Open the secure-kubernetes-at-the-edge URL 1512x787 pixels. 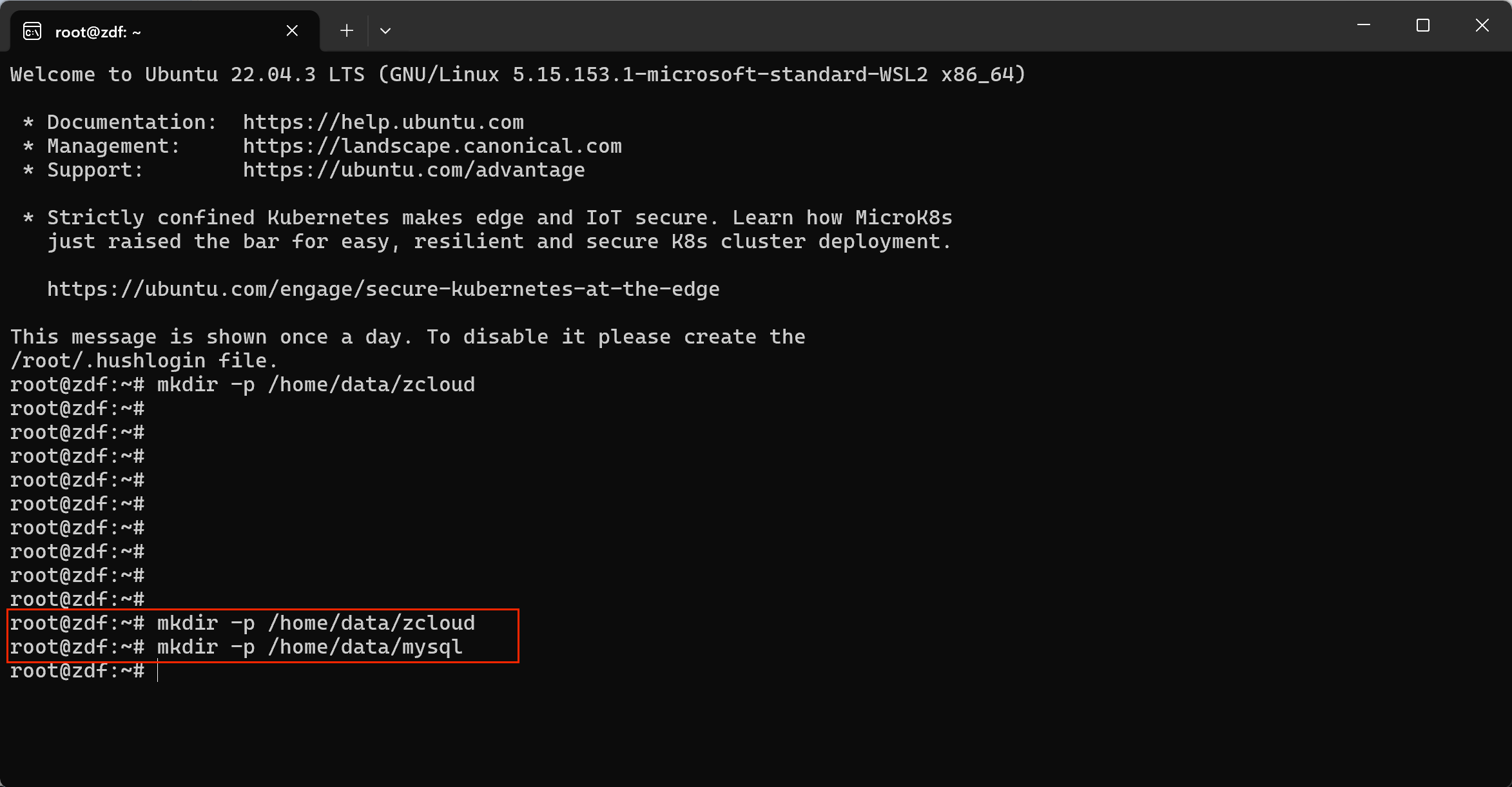[383, 289]
